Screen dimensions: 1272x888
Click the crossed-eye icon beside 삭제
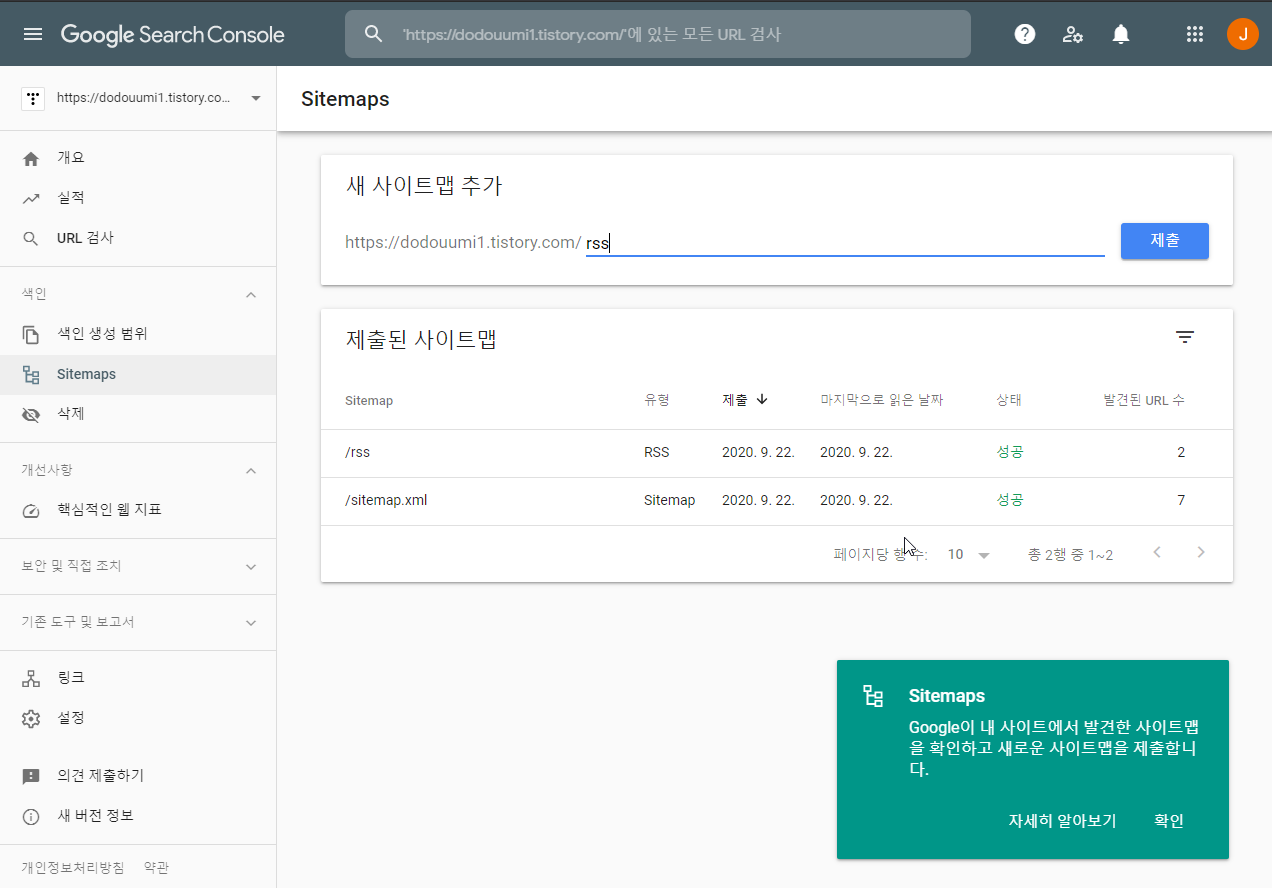31,414
